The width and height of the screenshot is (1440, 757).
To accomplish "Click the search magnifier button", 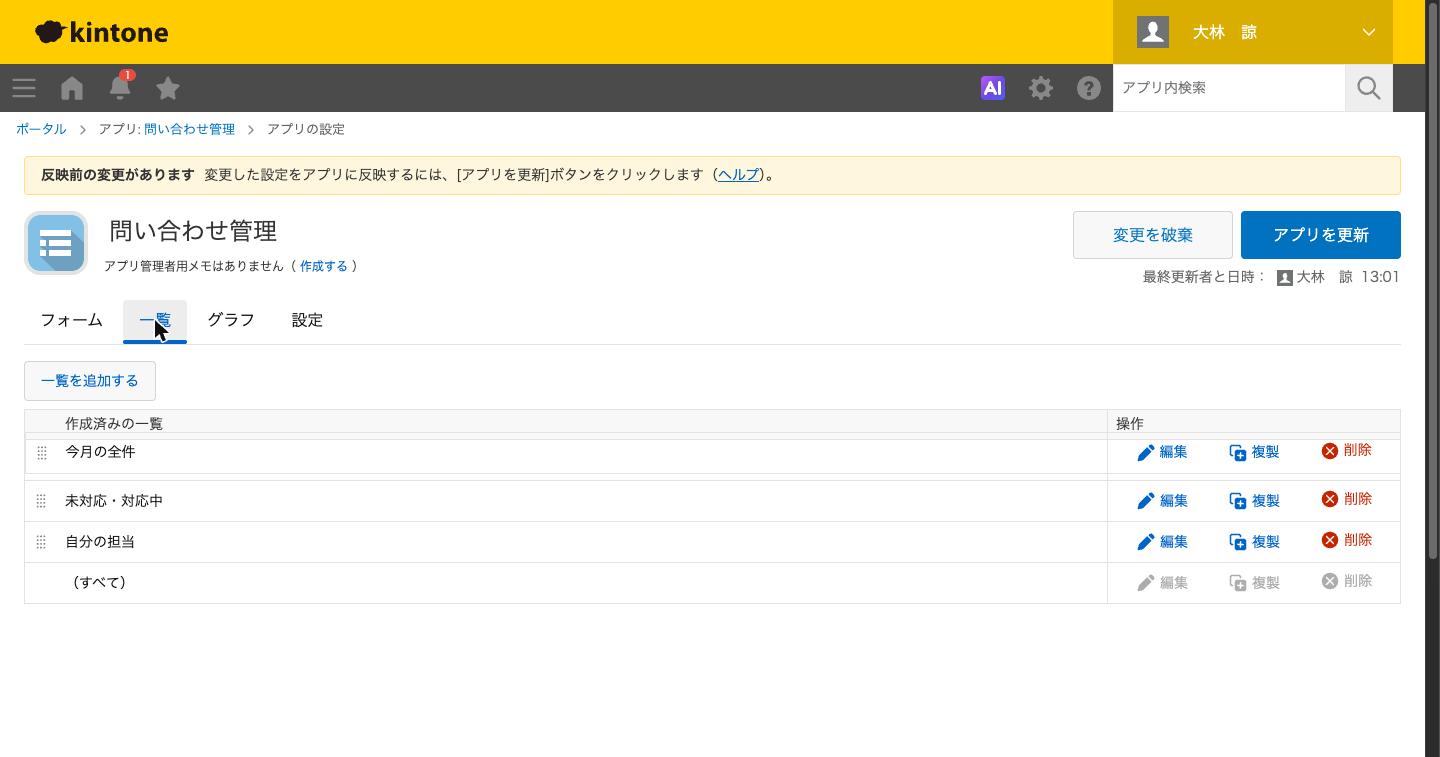I will pos(1369,88).
